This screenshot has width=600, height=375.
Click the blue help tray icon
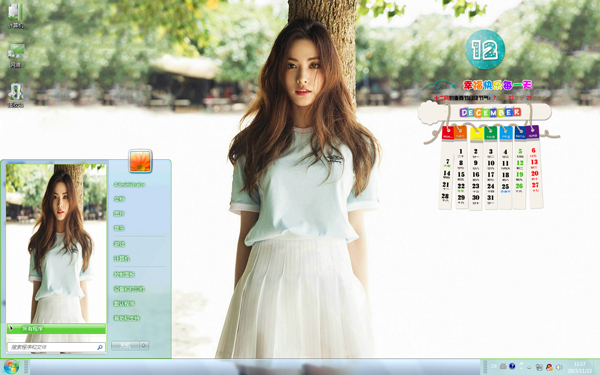(512, 366)
